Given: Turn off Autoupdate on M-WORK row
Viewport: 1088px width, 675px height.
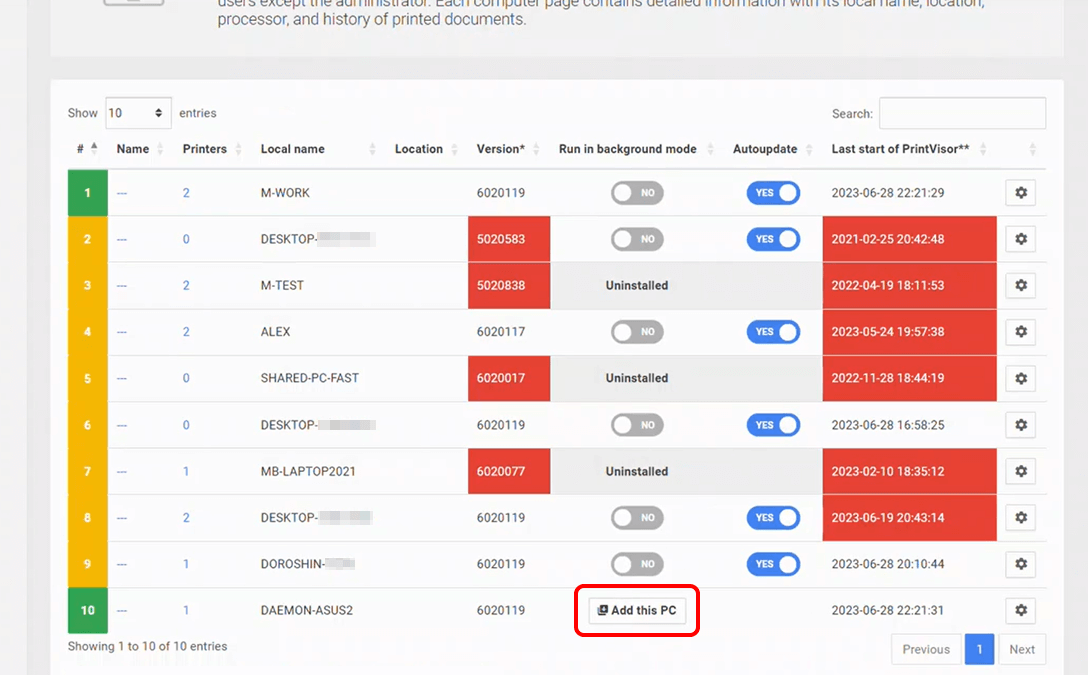Looking at the screenshot, I should coord(773,193).
